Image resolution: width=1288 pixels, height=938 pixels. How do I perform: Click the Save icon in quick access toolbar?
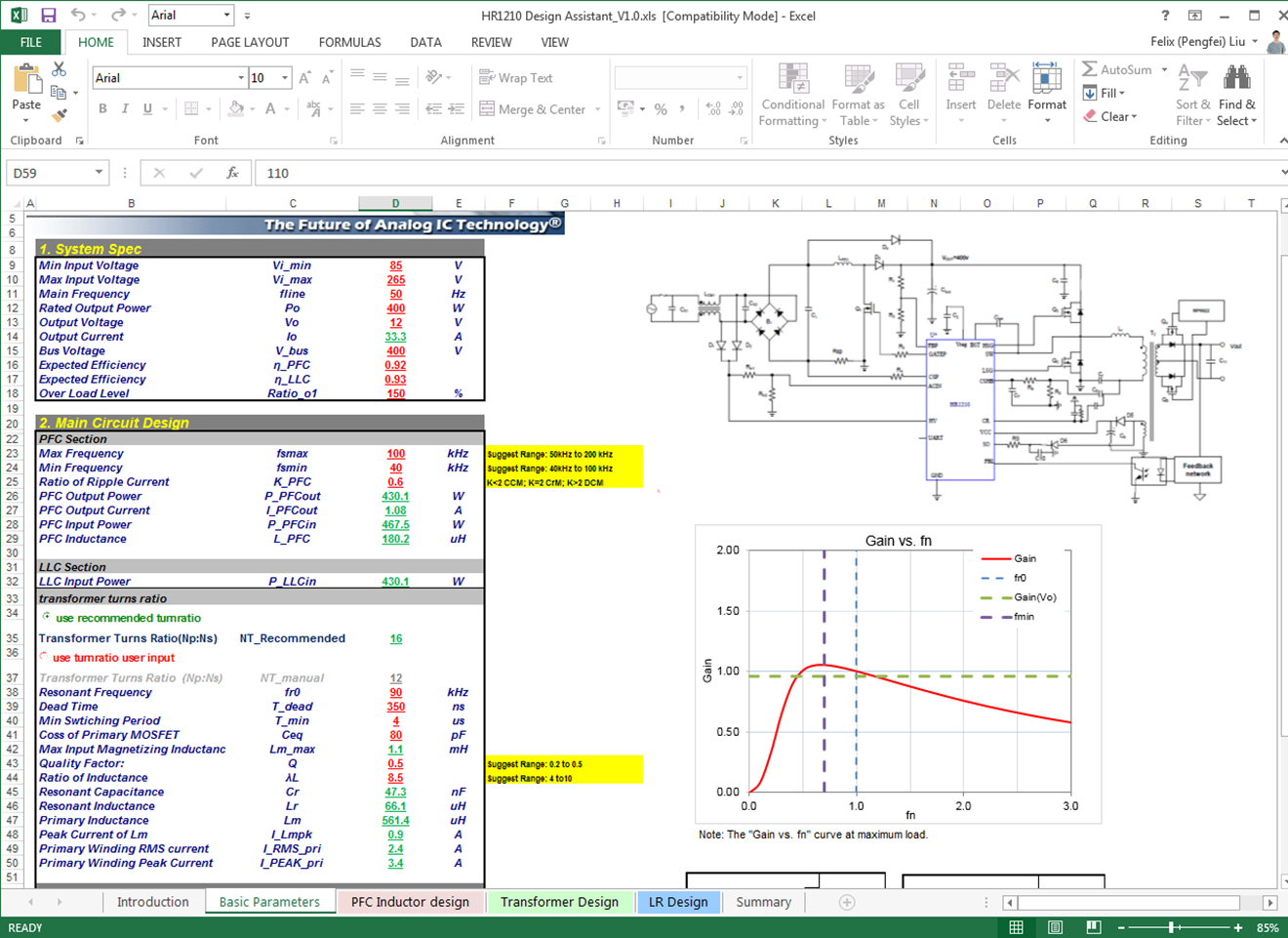pos(48,16)
